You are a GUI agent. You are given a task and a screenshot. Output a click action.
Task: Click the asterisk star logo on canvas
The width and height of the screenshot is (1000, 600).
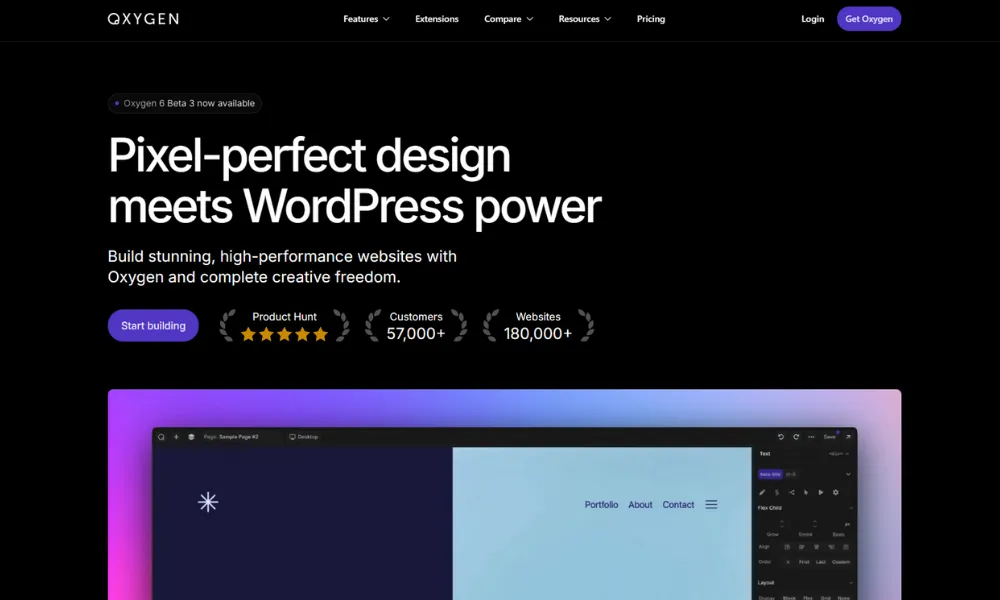[208, 502]
